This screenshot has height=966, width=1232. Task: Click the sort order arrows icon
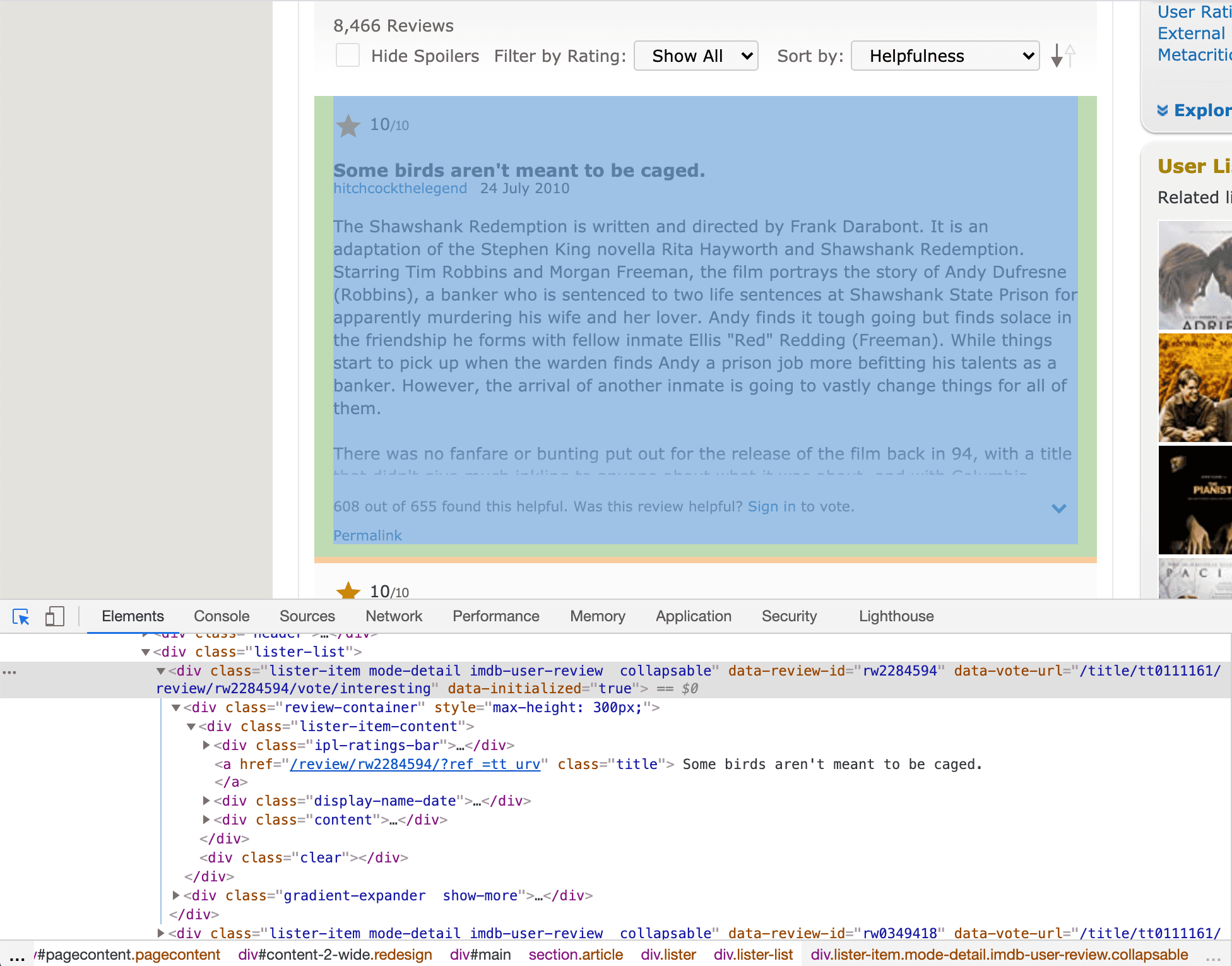[1063, 56]
